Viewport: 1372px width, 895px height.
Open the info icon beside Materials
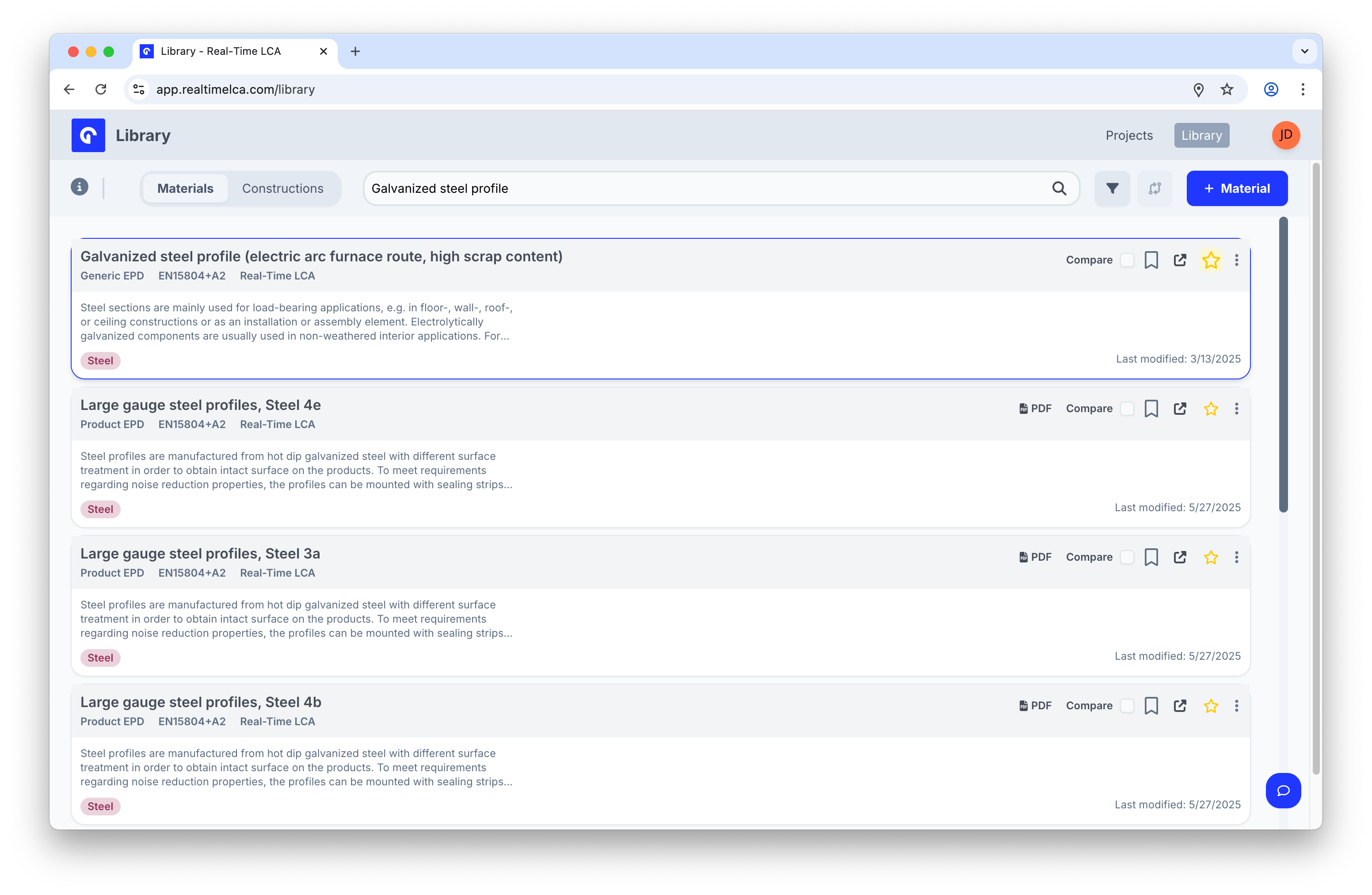(x=80, y=187)
